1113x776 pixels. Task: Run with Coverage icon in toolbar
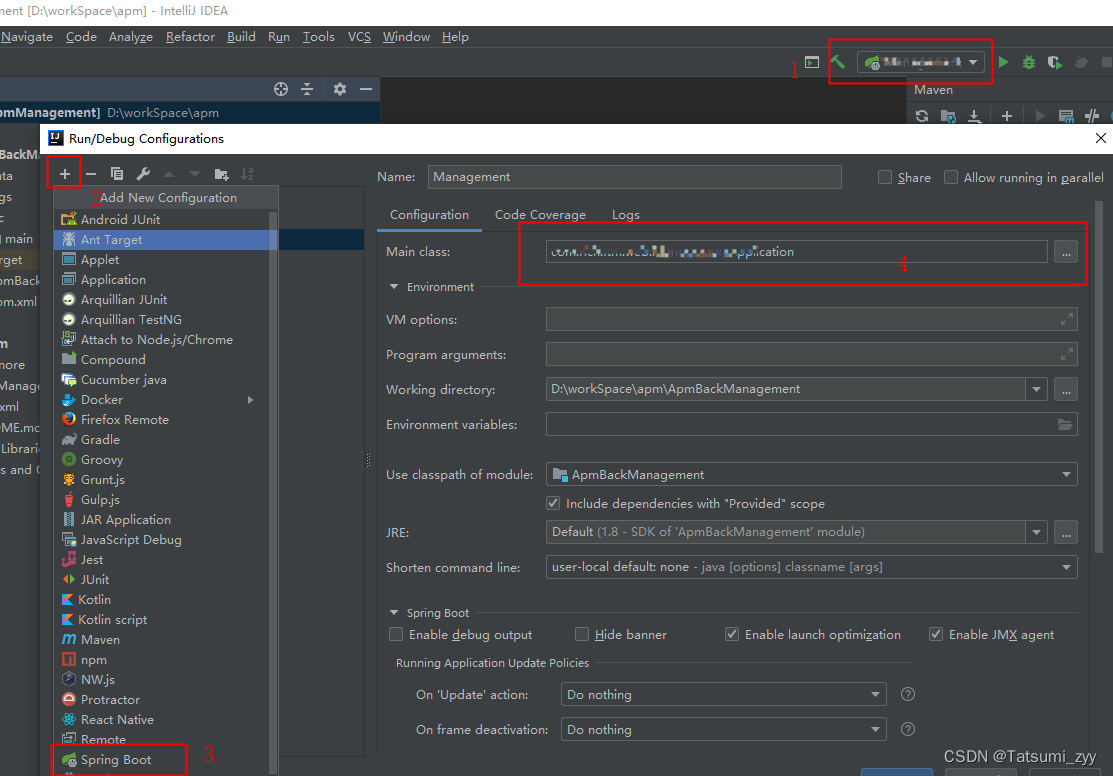(1055, 62)
